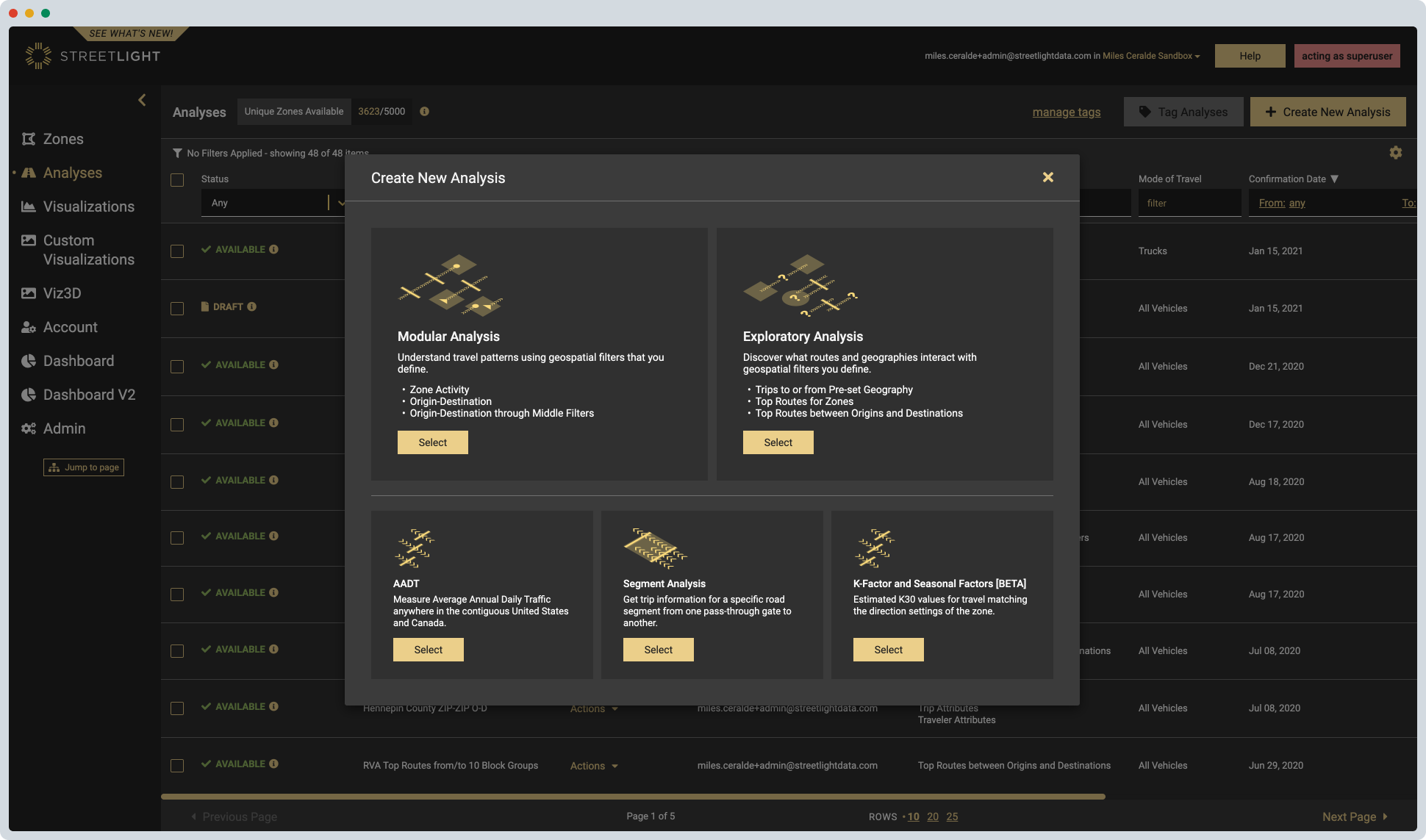Check the box for Jan 15, 2021 Trucks row
This screenshot has height=840, width=1426.
177,251
